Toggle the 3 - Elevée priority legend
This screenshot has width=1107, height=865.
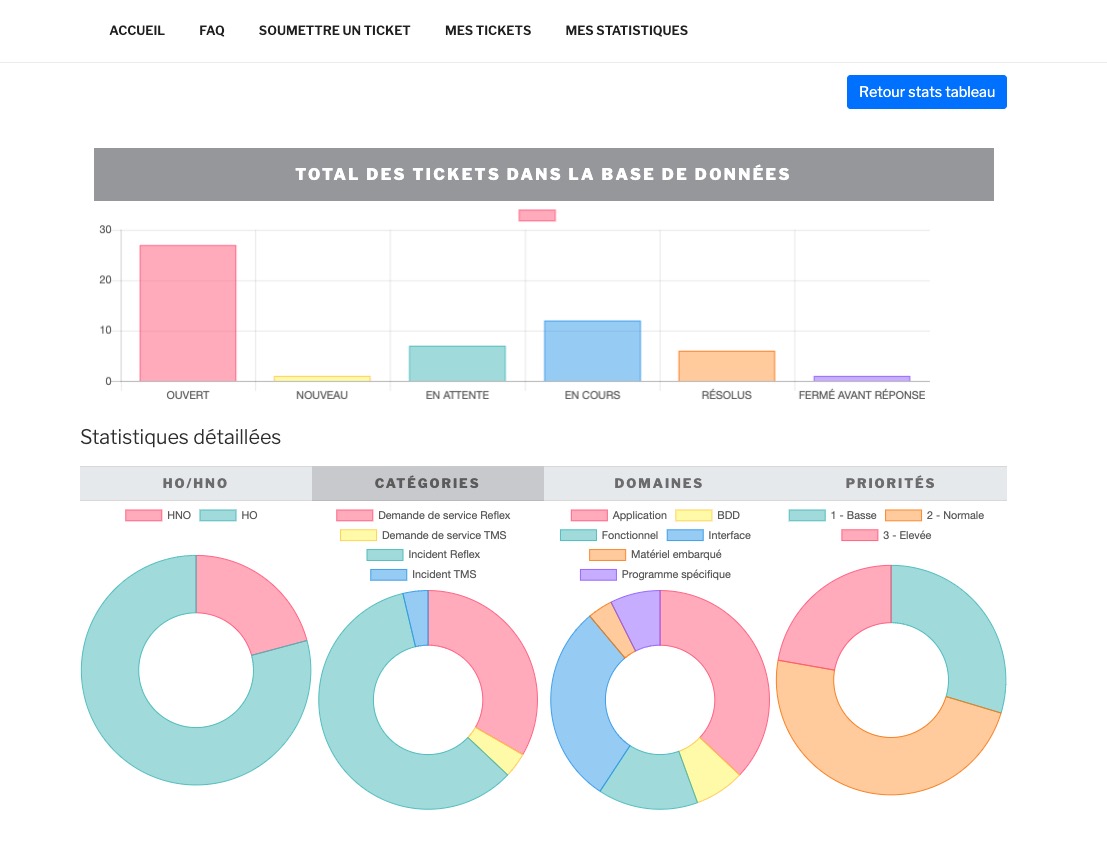[859, 535]
